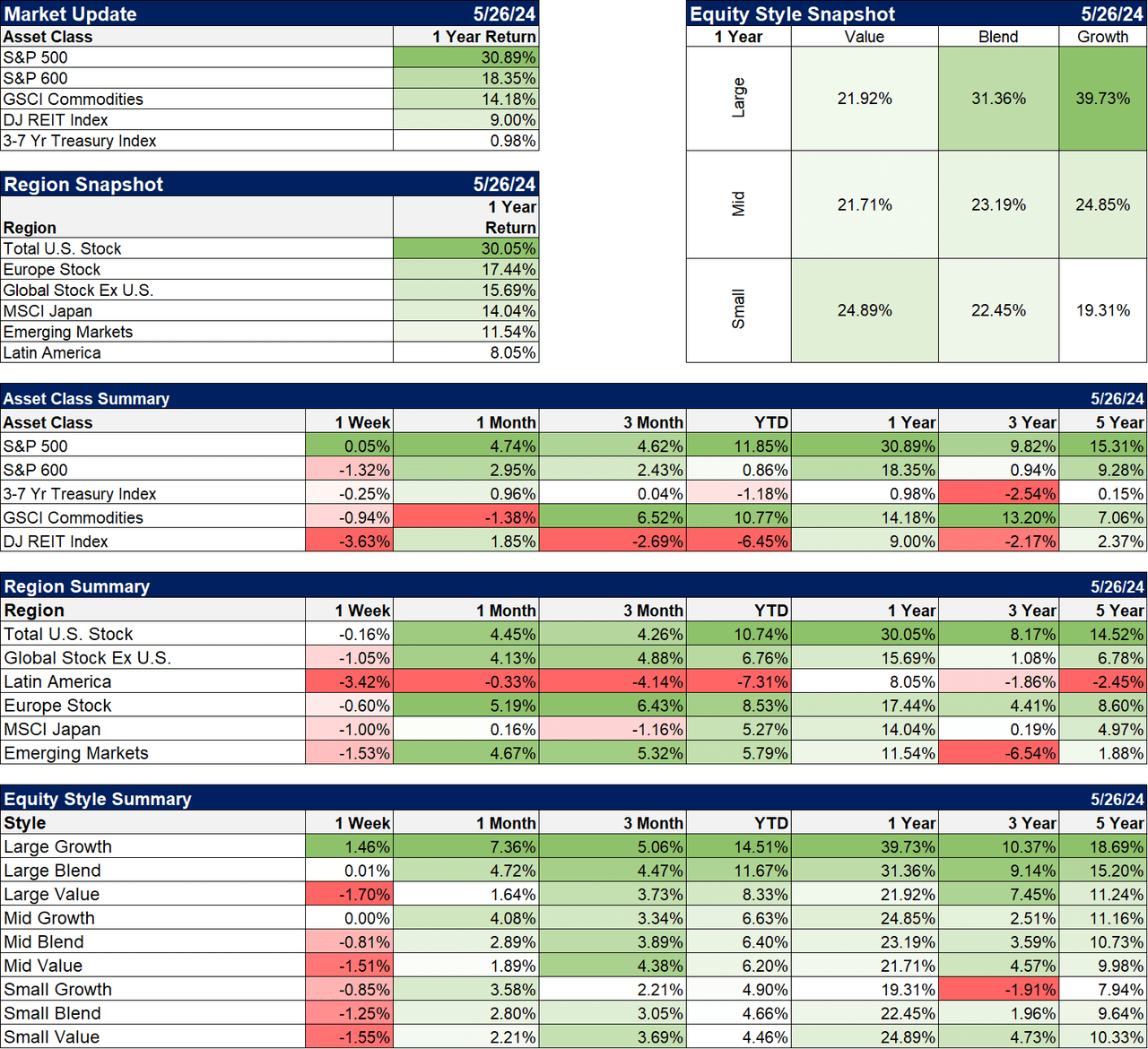Select Large Value 1 Week value -1.70%
This screenshot has height=1049, width=1148.
pyautogui.click(x=349, y=894)
